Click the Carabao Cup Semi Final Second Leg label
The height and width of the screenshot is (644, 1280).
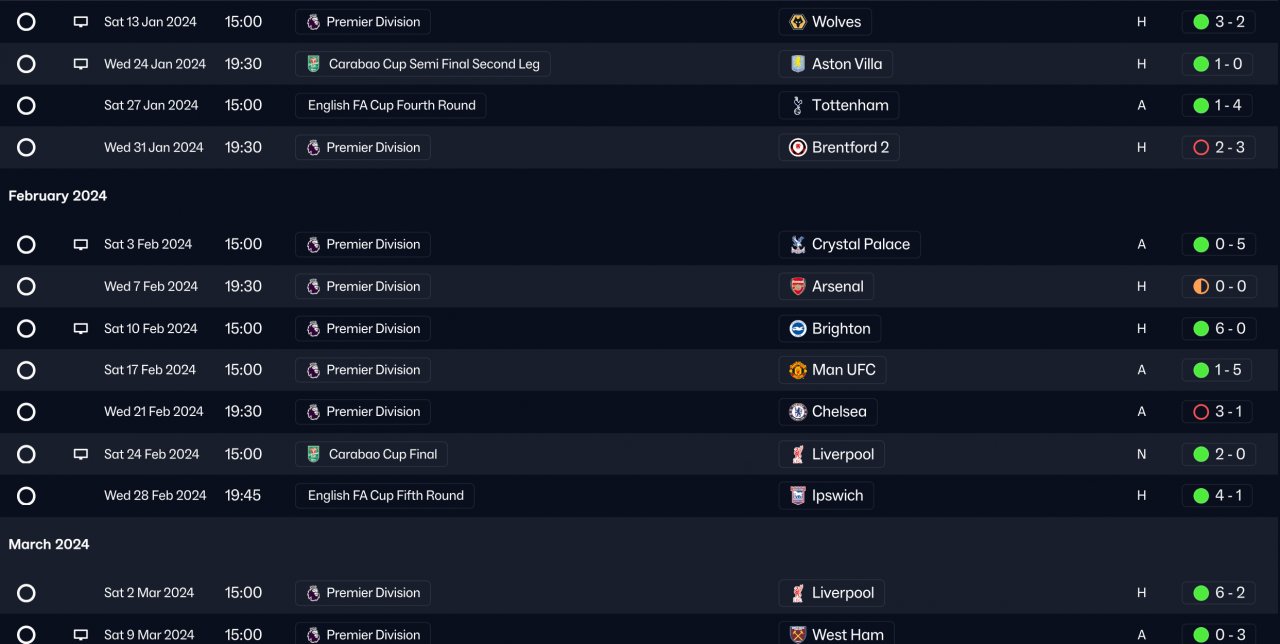[433, 64]
